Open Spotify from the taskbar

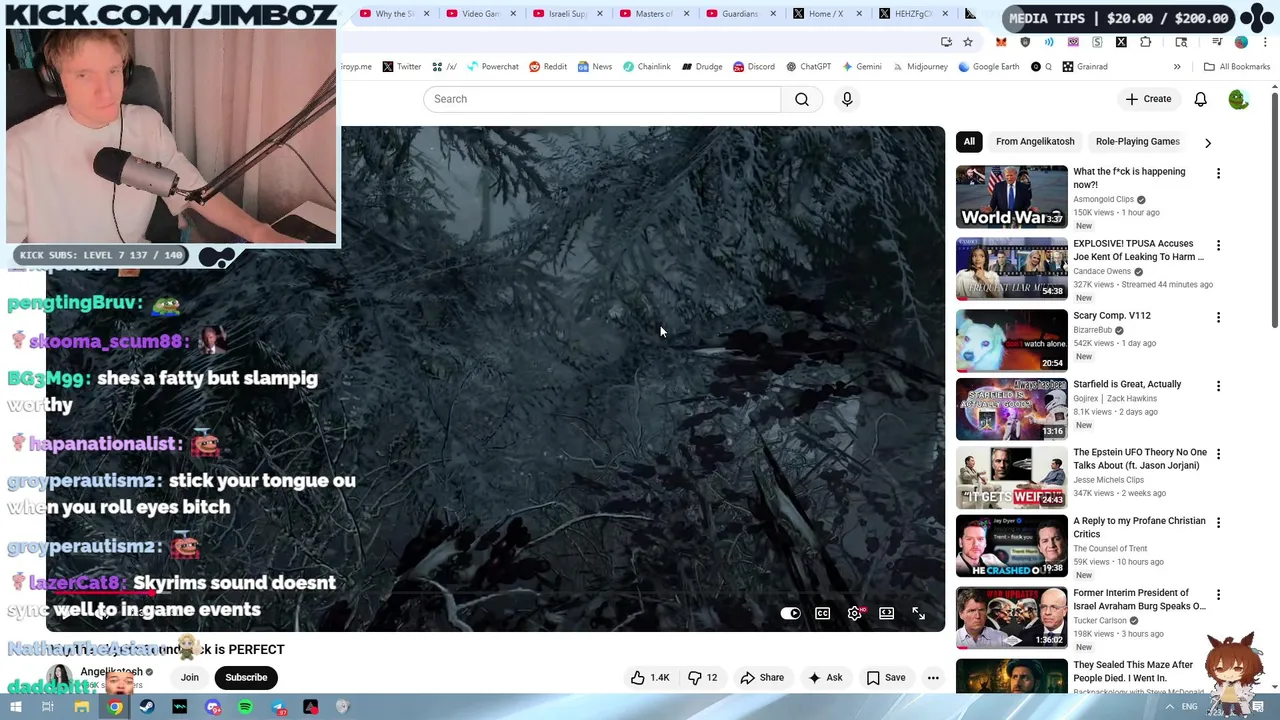tap(245, 707)
